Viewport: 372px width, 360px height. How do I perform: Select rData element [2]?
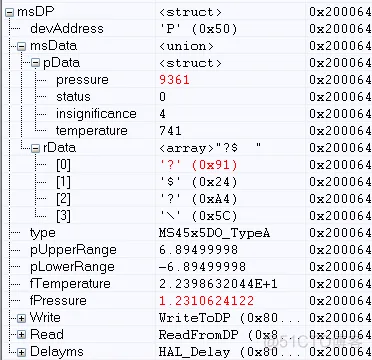(x=63, y=199)
